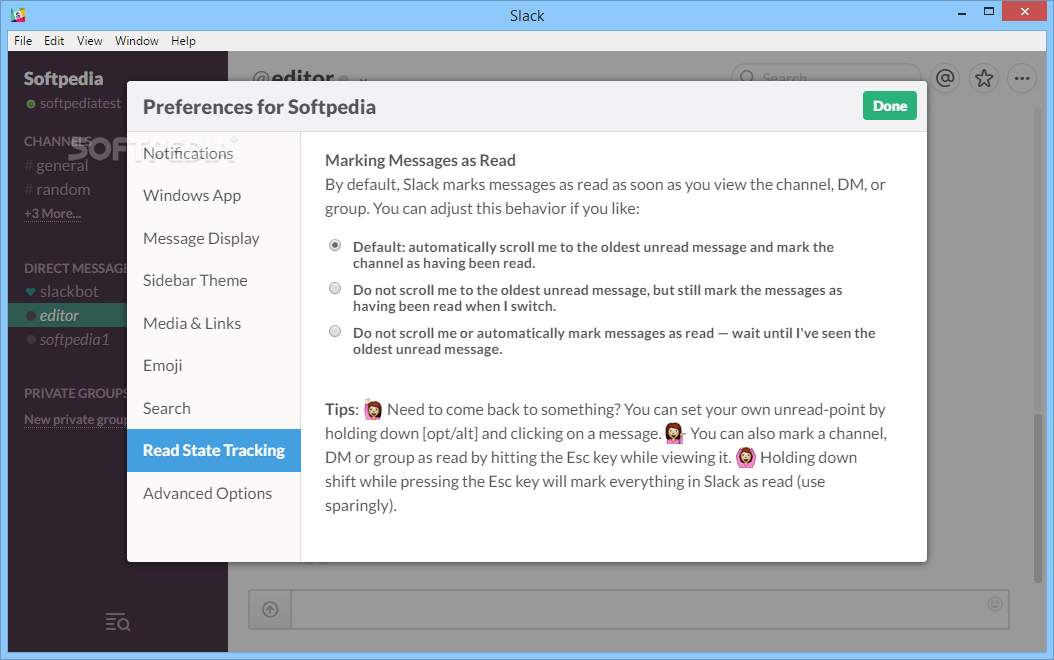Open starred items star icon

pos(984,79)
